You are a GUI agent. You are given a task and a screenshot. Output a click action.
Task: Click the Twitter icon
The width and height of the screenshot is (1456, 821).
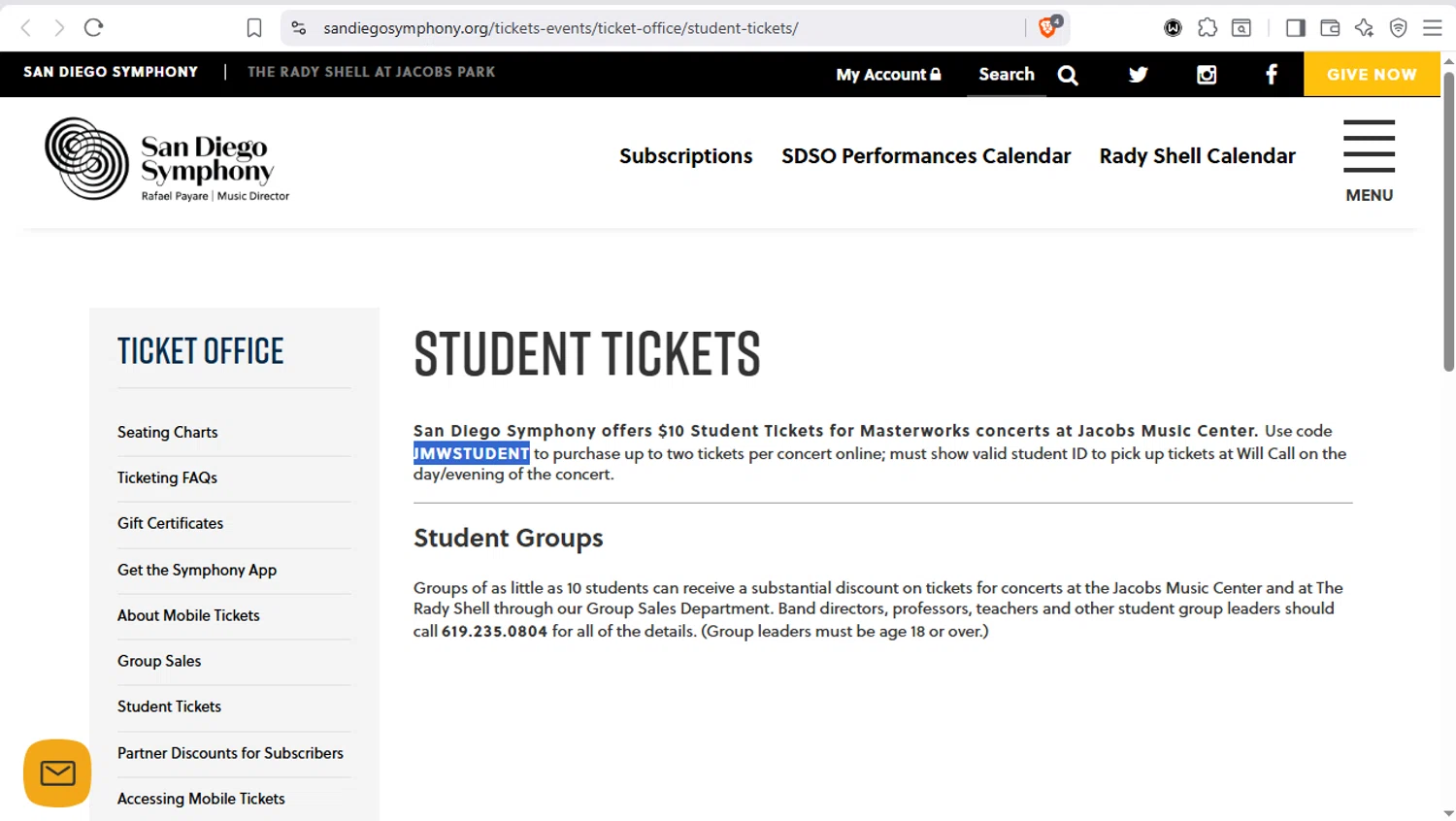coord(1139,75)
